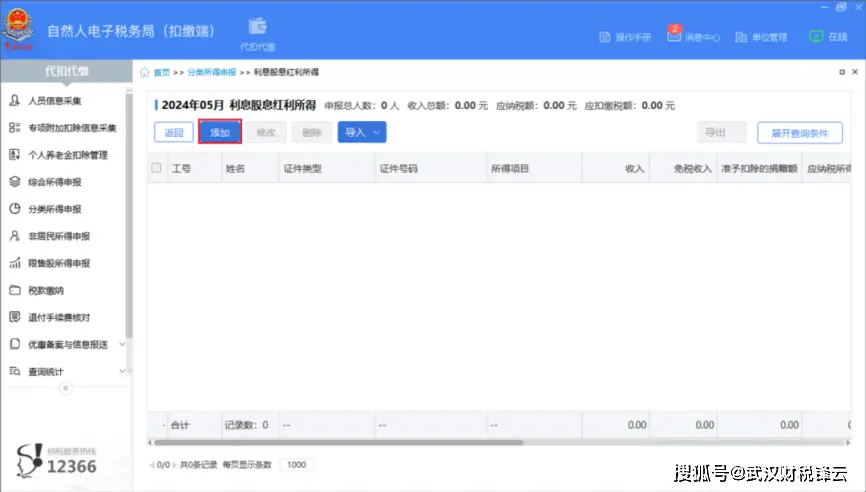866x492 pixels.
Task: Select 分类所得申报 in the sidebar
Action: (55, 209)
